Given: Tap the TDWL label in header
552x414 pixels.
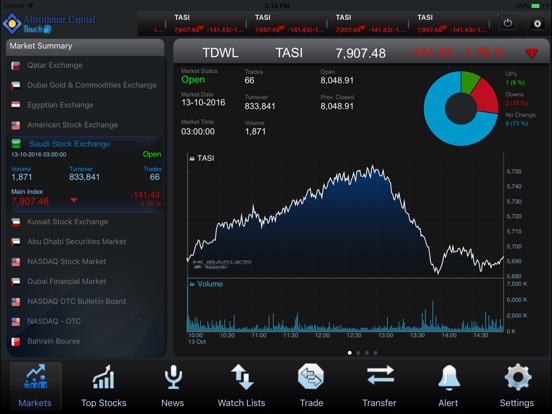Looking at the screenshot, I should click(x=220, y=53).
